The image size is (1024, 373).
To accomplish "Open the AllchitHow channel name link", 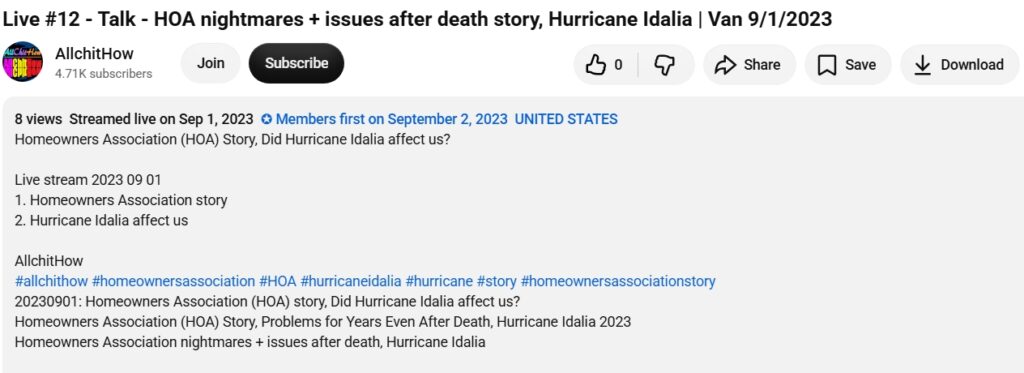I will tap(94, 54).
